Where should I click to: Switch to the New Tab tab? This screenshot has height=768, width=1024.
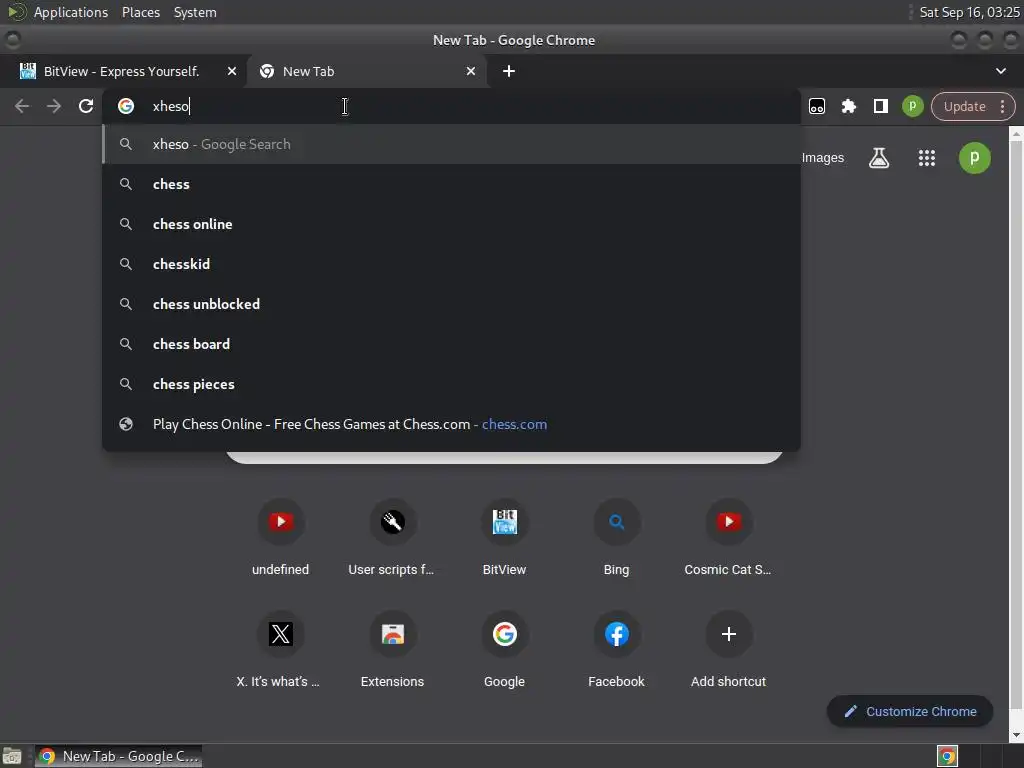366,71
